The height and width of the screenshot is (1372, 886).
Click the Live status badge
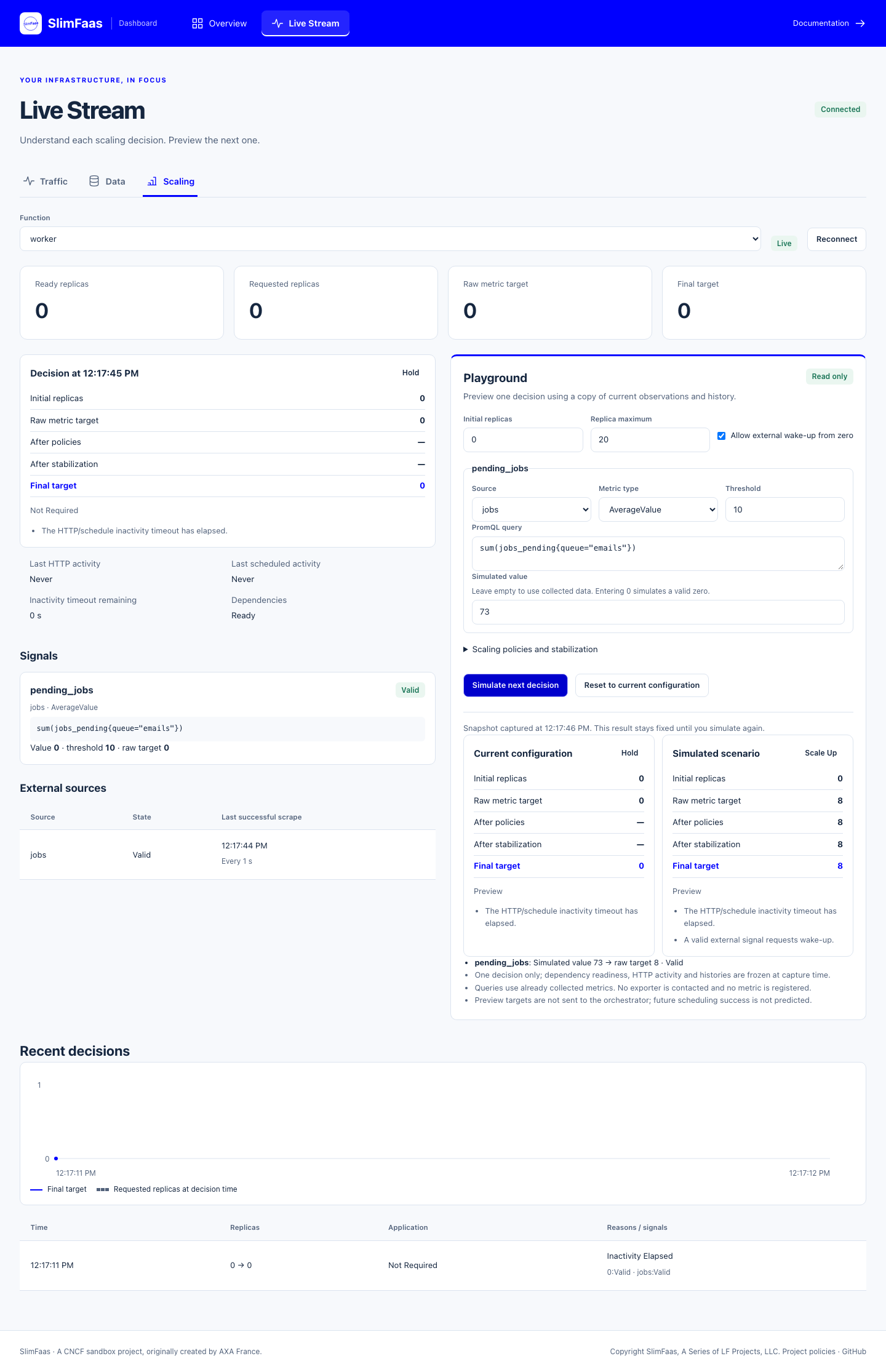(x=784, y=243)
